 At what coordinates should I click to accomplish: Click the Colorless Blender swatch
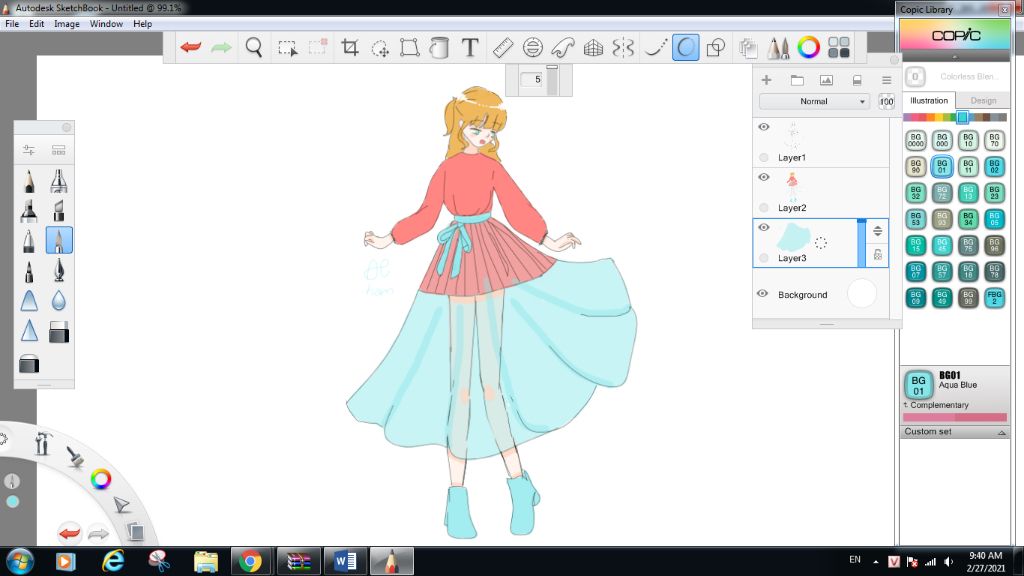point(916,77)
